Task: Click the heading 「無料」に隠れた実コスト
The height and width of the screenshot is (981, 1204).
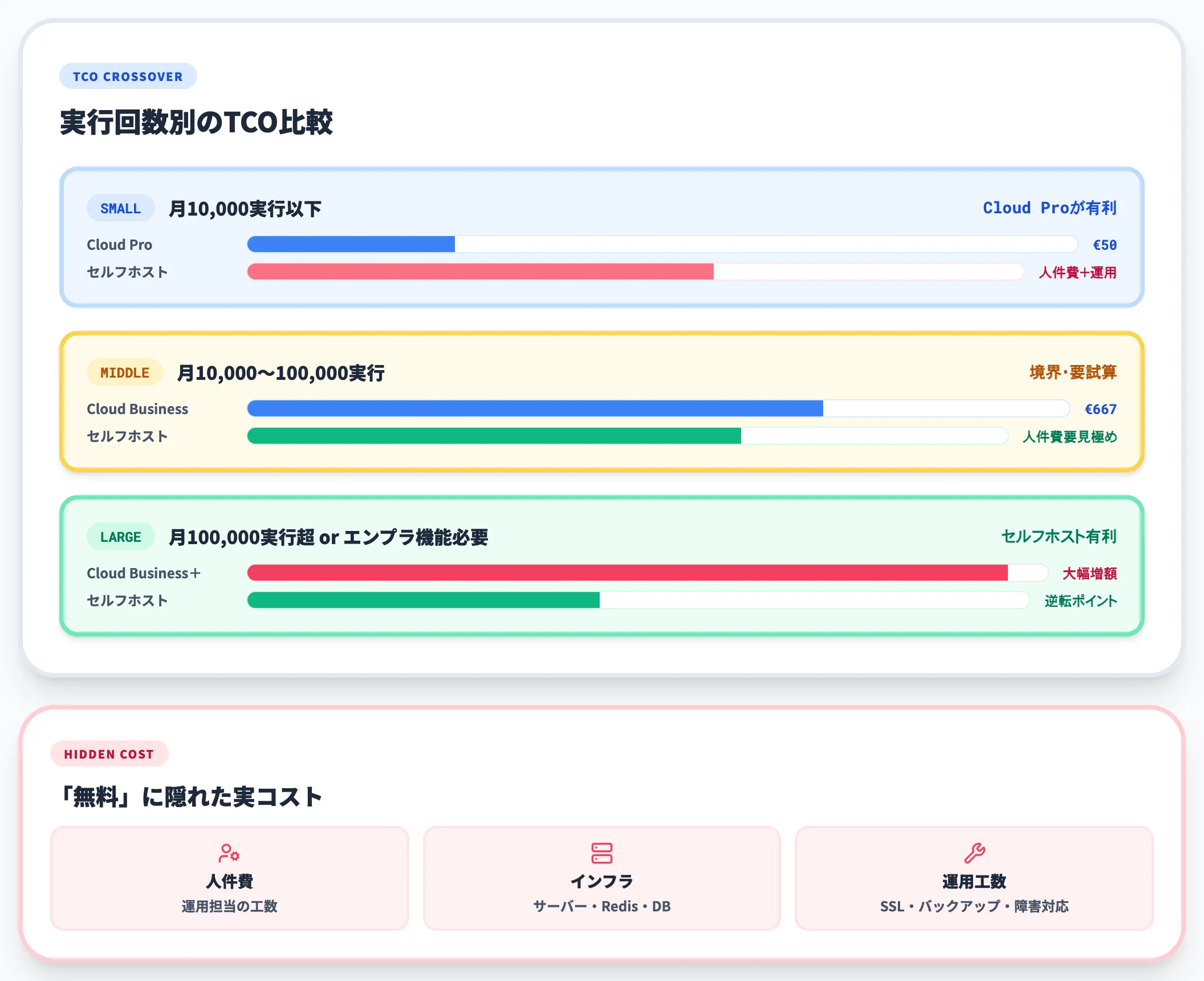Action: coord(191,796)
